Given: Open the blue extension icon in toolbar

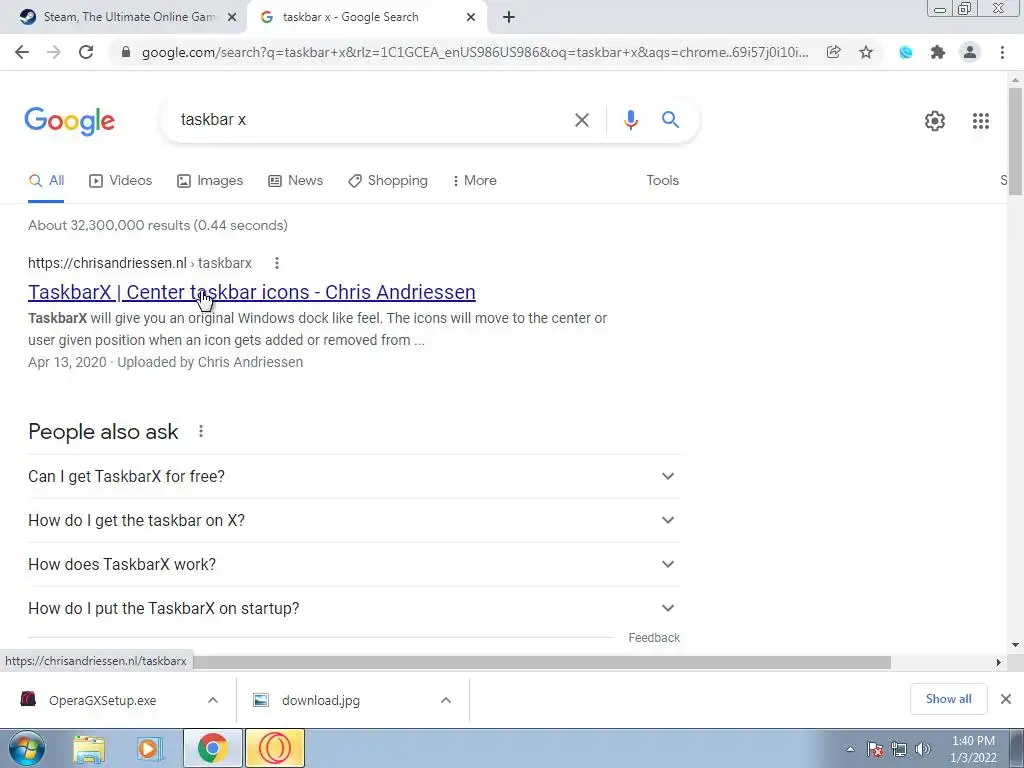Looking at the screenshot, I should [906, 52].
